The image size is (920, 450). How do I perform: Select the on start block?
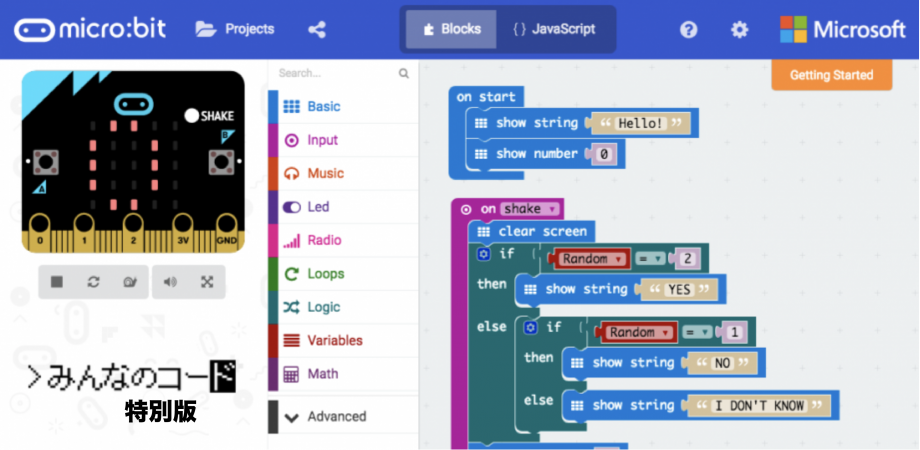pyautogui.click(x=486, y=97)
